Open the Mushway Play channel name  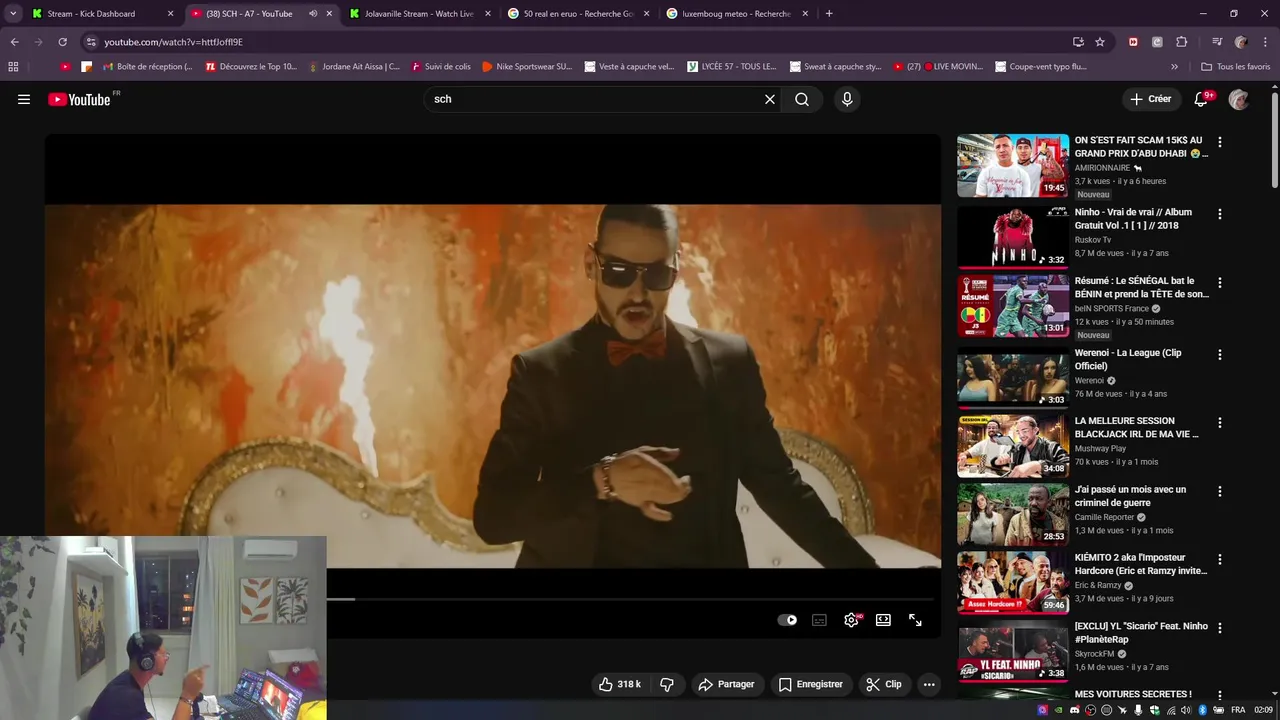(x=1100, y=449)
